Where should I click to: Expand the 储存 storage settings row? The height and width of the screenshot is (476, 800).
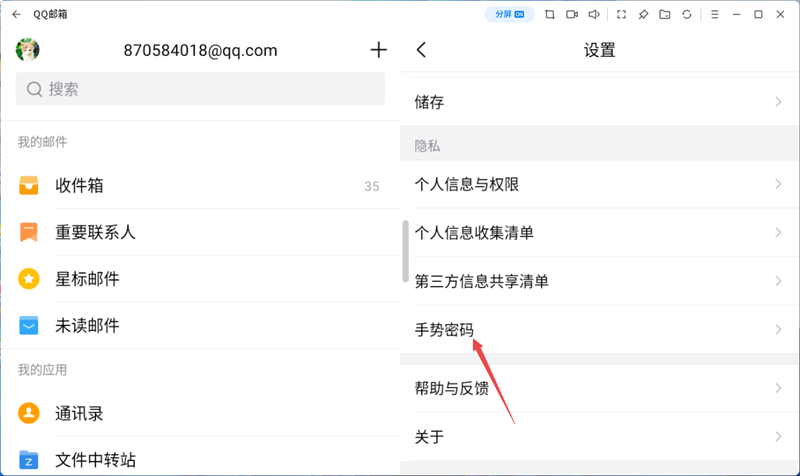[598, 102]
